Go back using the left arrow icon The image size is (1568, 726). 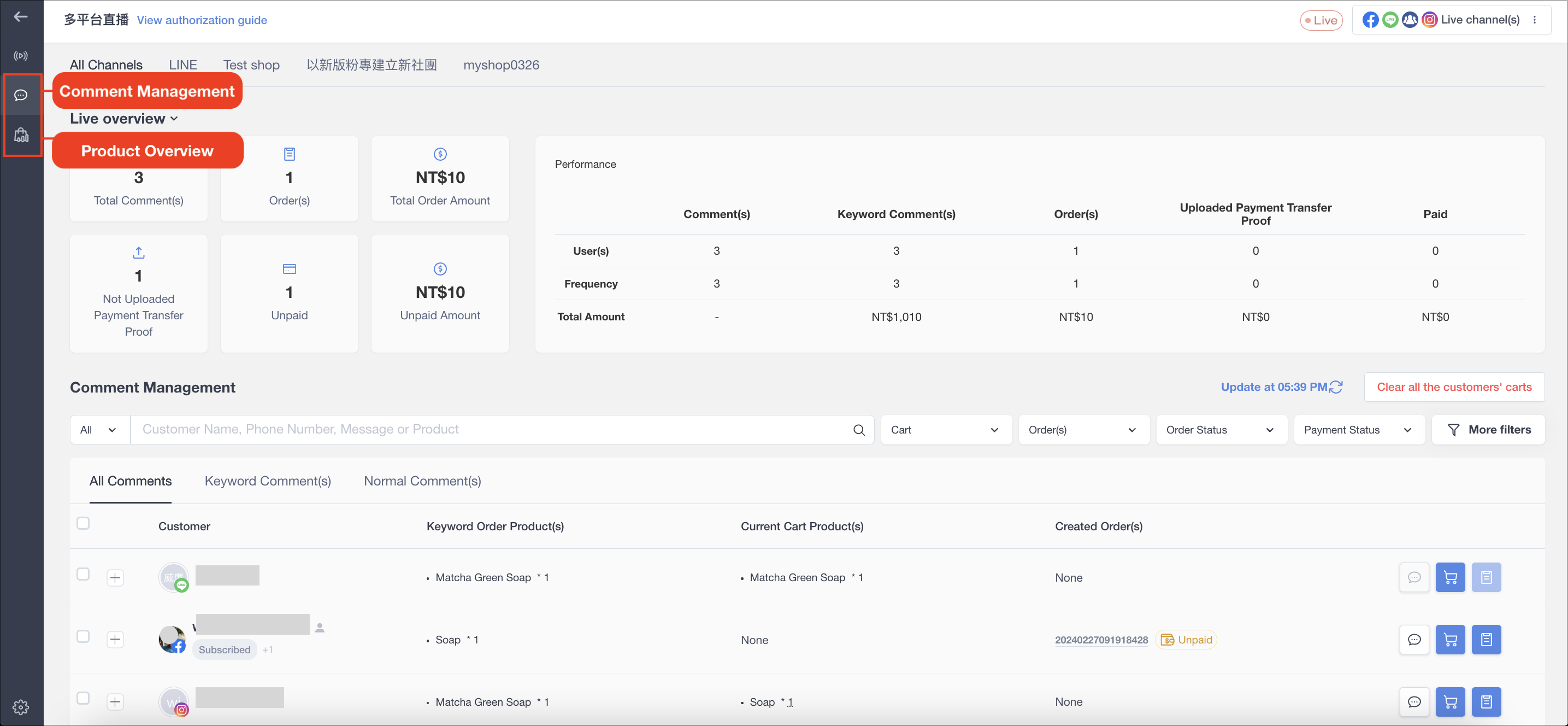point(21,17)
